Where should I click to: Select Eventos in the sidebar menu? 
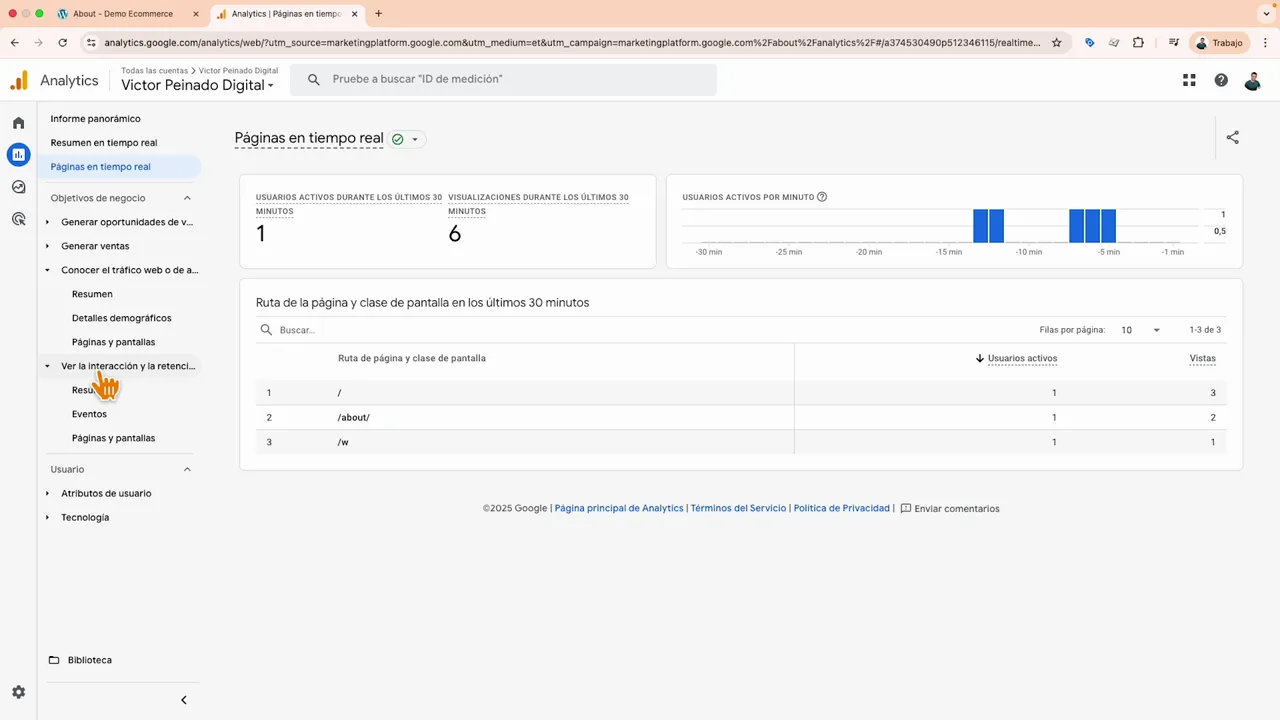[89, 414]
